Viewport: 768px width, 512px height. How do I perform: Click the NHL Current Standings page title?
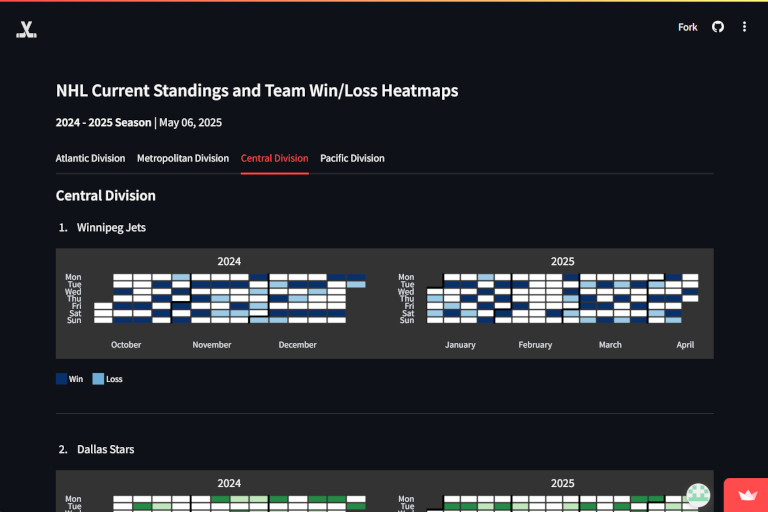click(257, 91)
